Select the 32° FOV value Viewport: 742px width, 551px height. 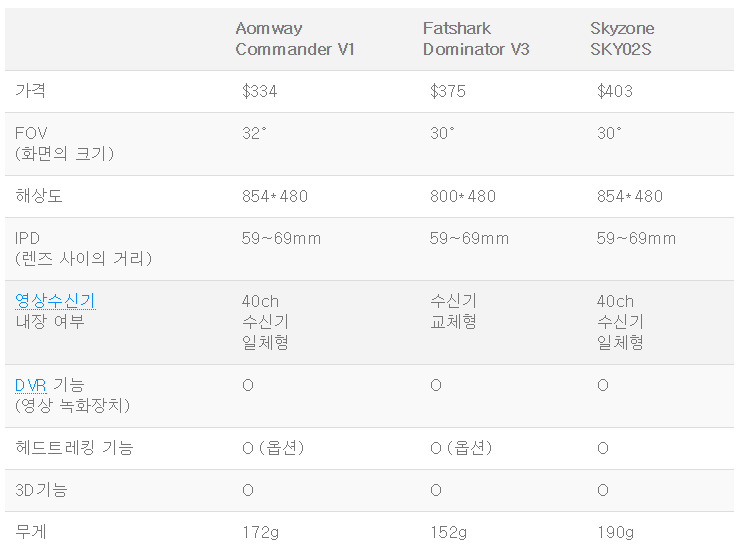point(254,133)
